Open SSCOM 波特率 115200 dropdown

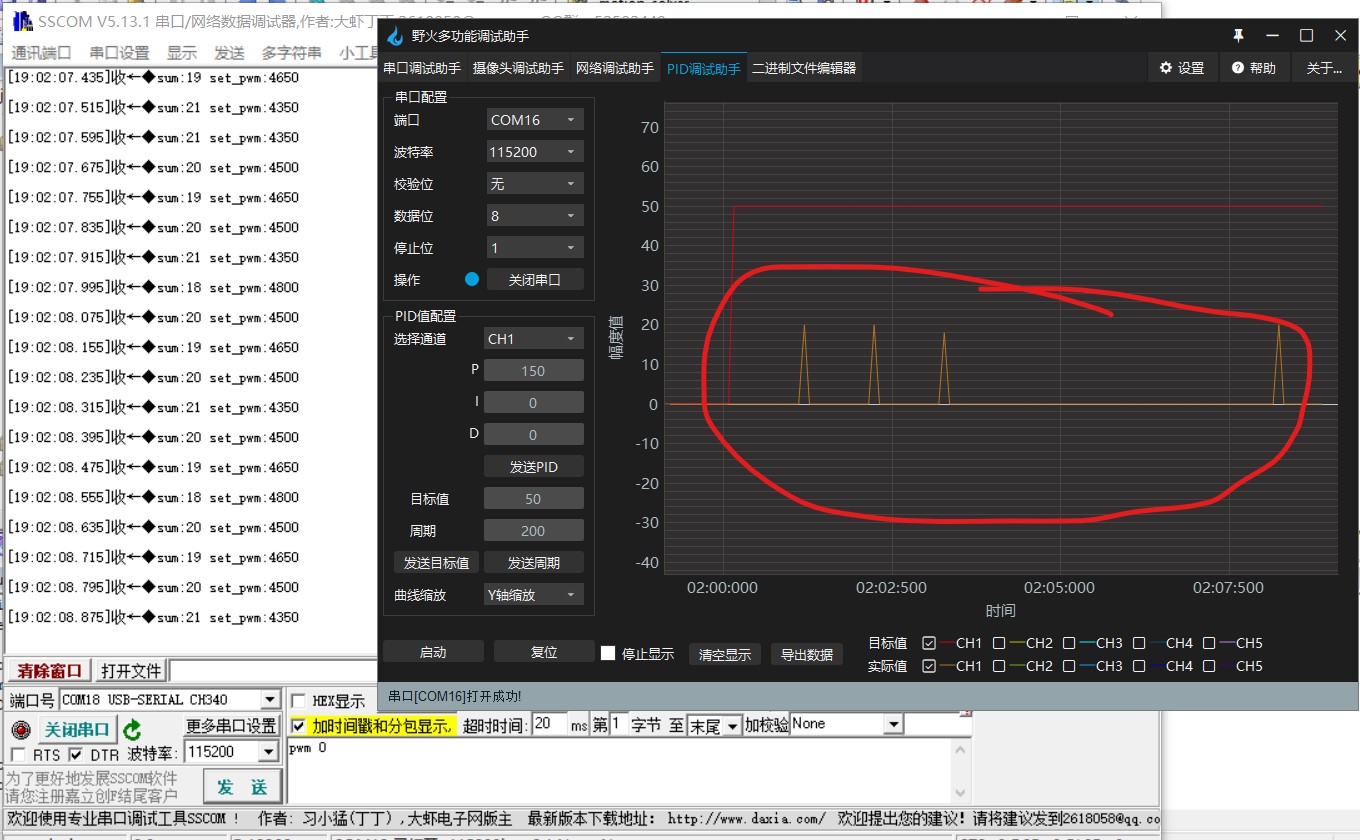(x=232, y=752)
